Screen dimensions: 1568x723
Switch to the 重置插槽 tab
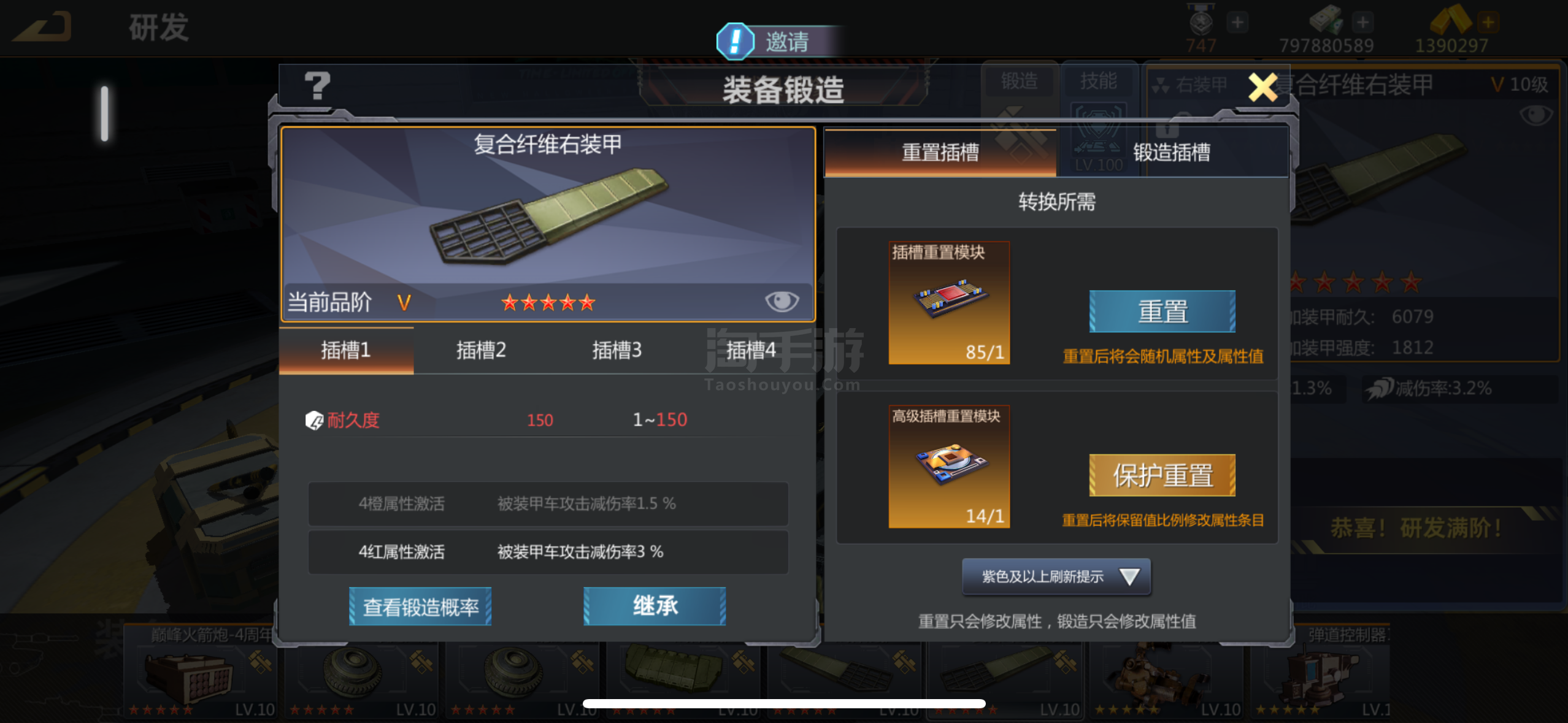pos(940,152)
